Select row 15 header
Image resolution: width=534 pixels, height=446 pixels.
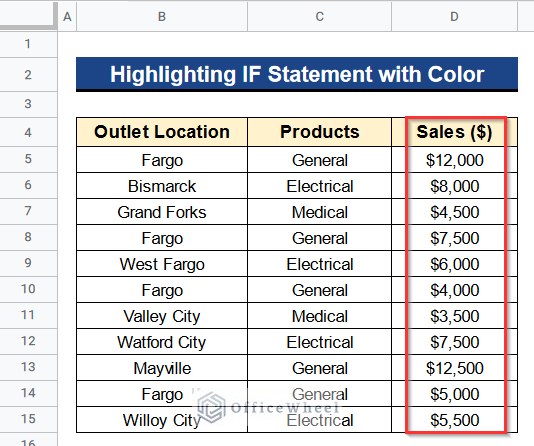tap(28, 419)
